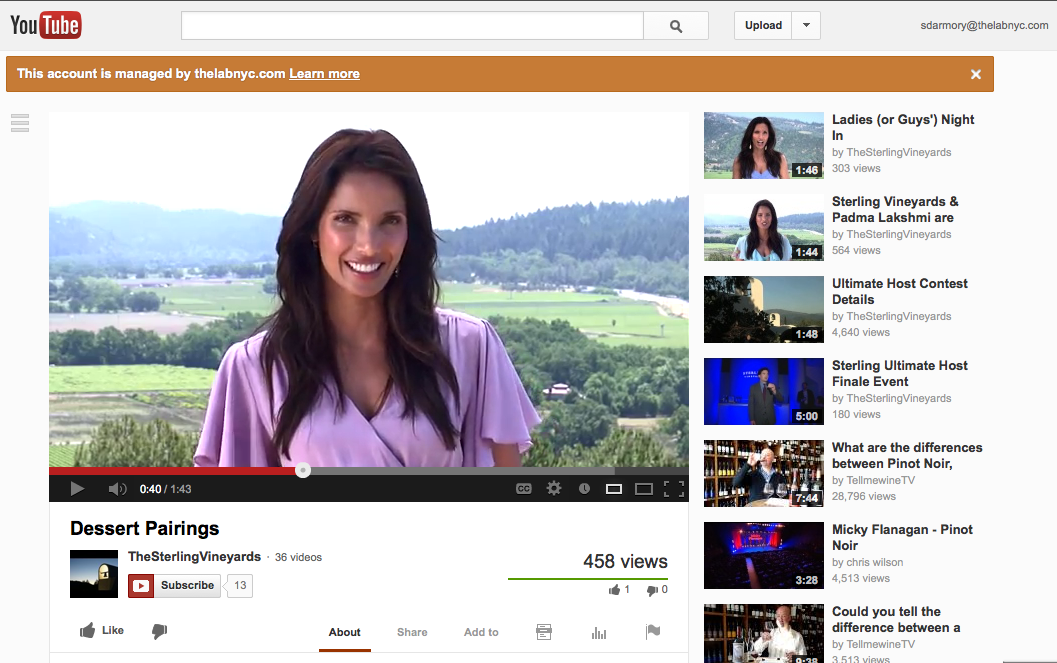Like the video with thumbs up
The width and height of the screenshot is (1057, 663).
102,631
